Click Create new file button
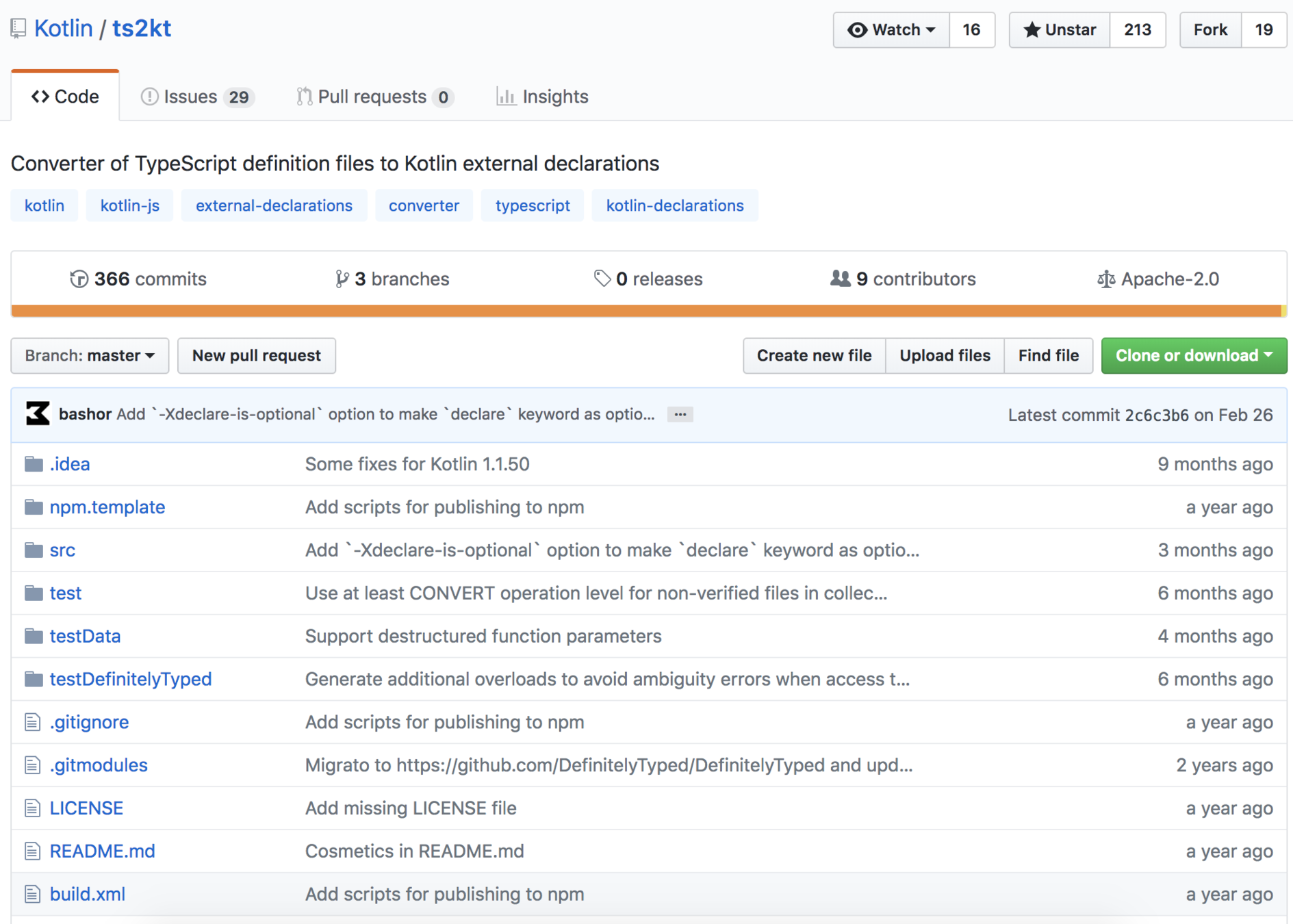The width and height of the screenshot is (1293, 924). click(815, 356)
